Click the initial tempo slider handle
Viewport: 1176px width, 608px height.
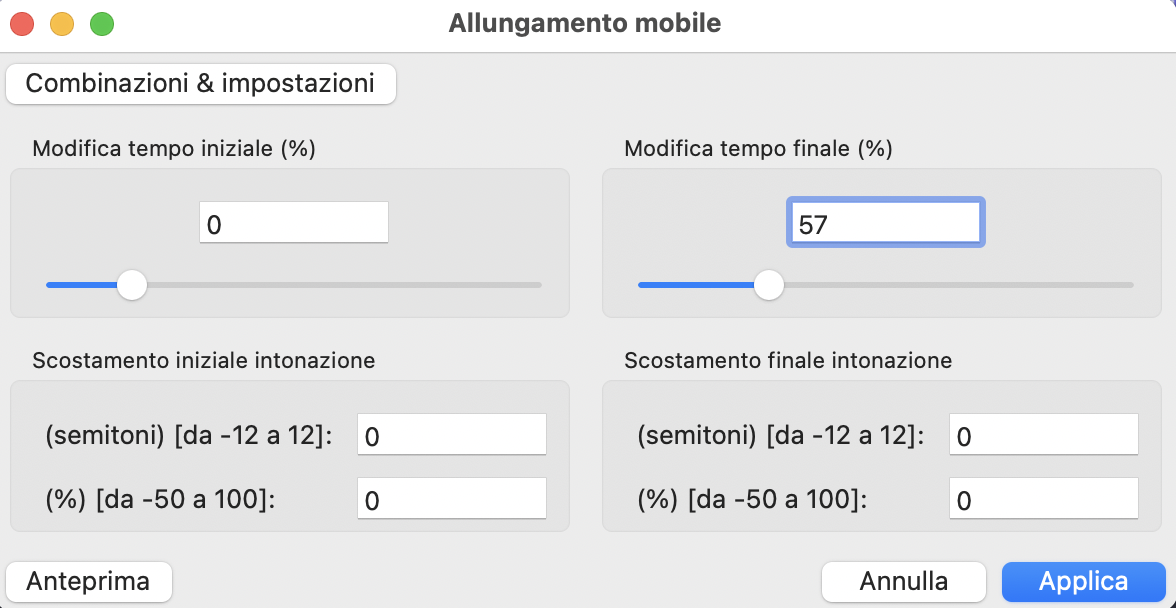pos(133,285)
